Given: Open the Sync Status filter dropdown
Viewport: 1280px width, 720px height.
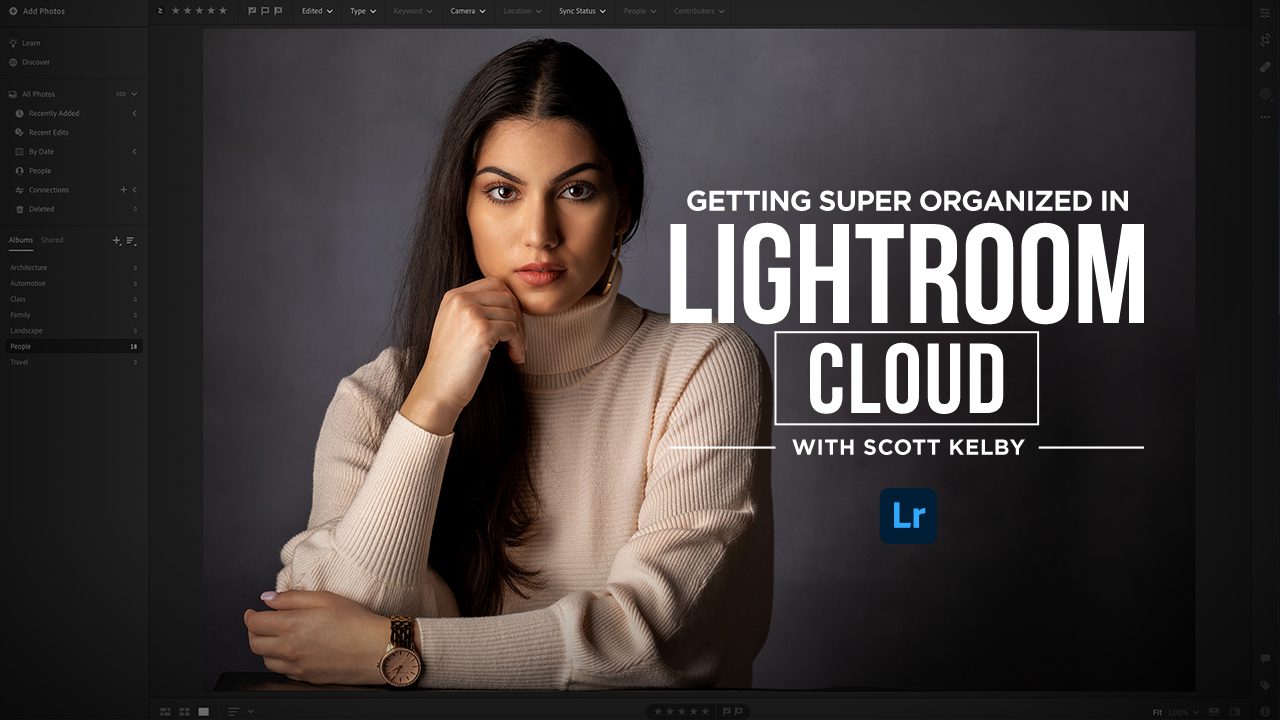Looking at the screenshot, I should [x=582, y=11].
